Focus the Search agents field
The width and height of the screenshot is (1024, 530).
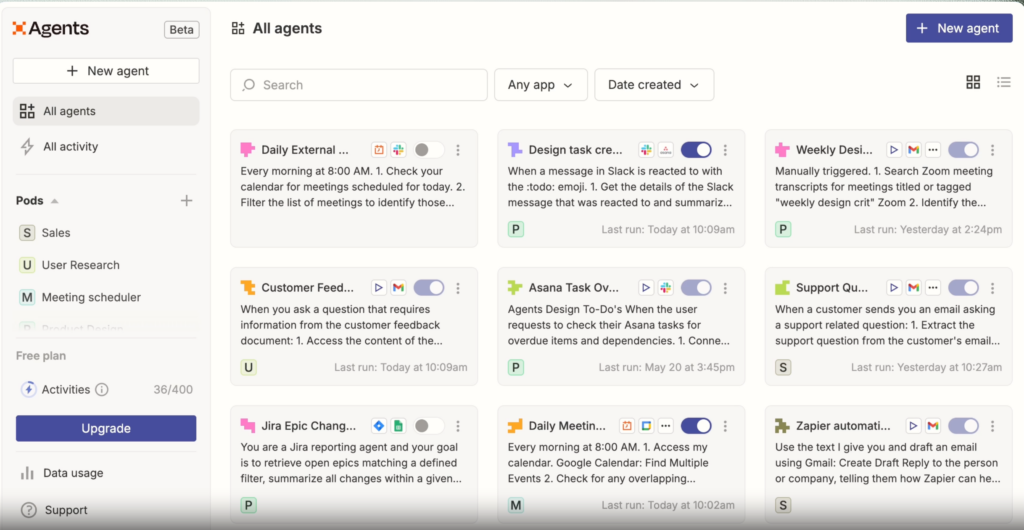click(x=359, y=85)
